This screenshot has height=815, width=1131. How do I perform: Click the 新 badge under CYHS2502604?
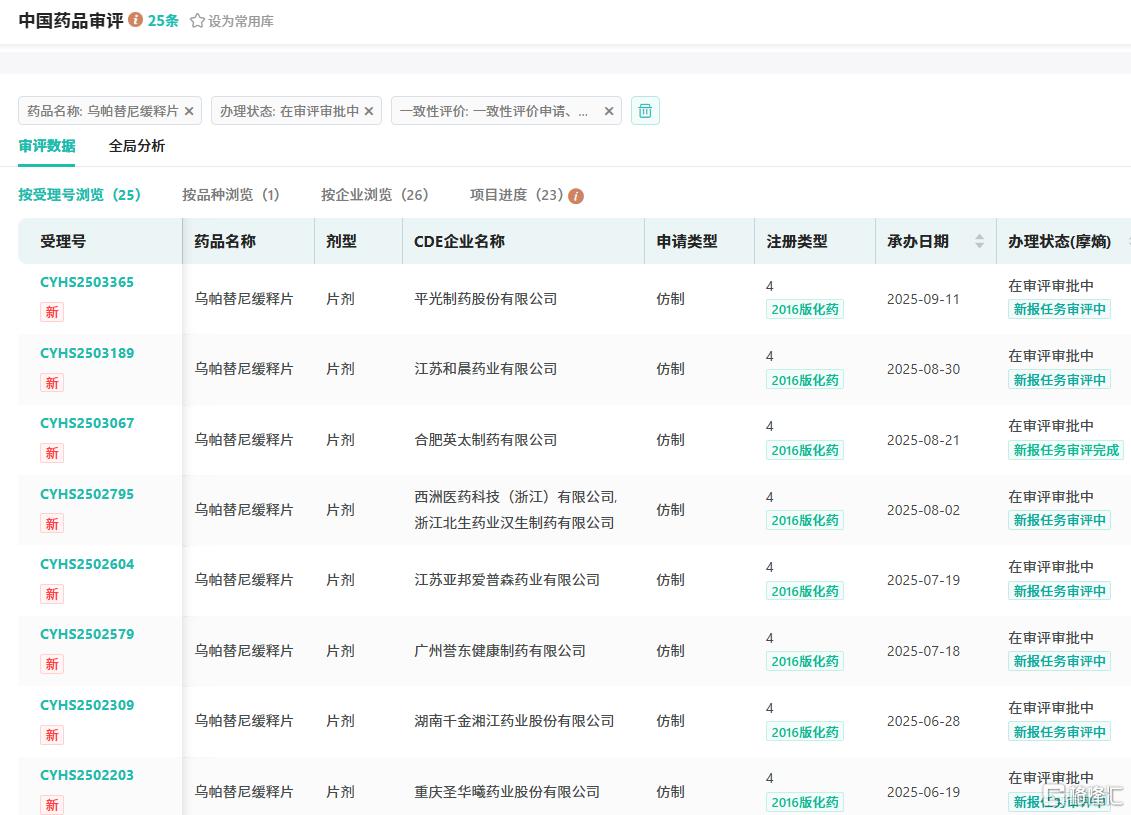pos(52,594)
